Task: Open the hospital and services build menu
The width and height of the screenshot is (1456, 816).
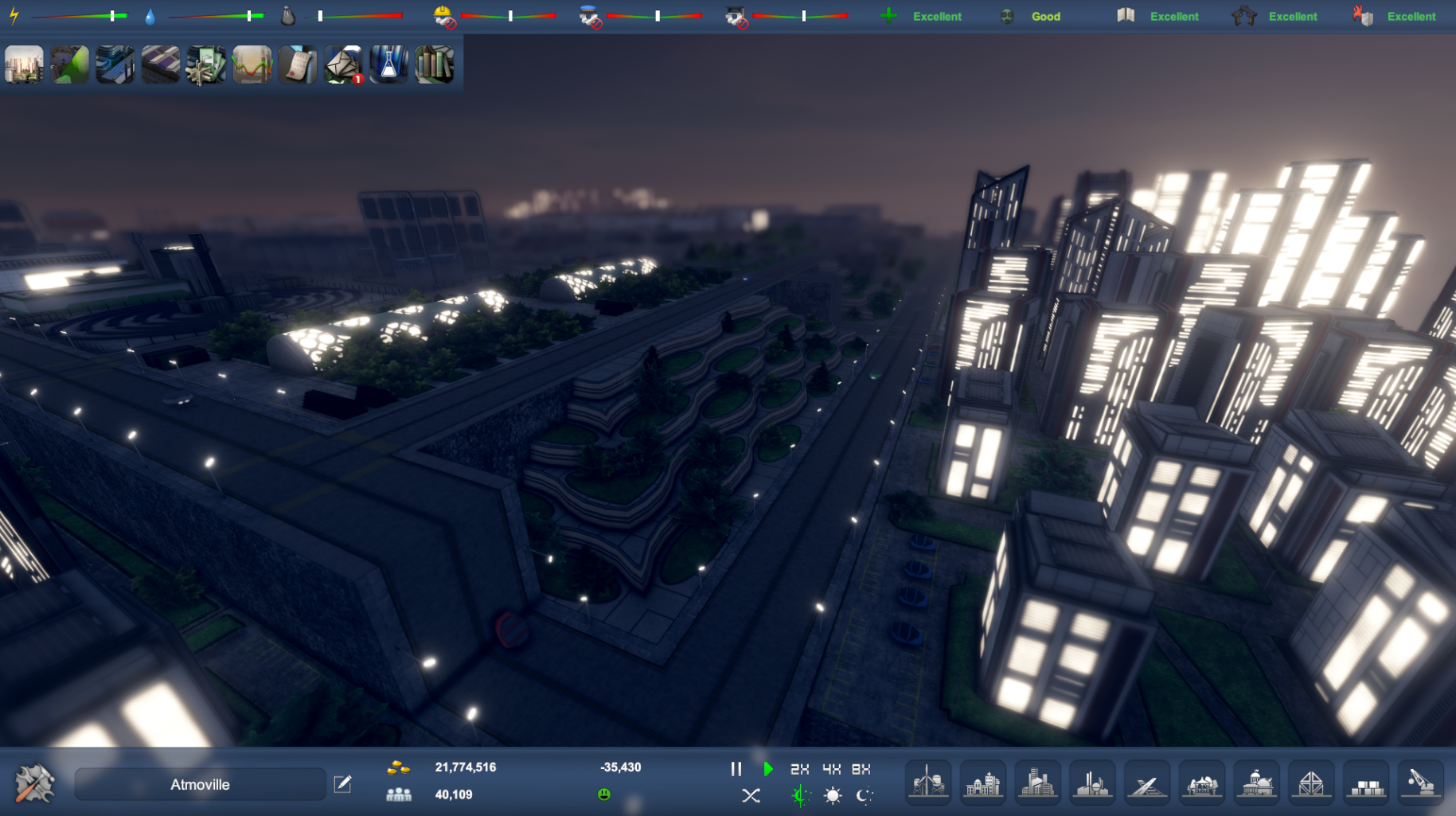Action: (x=983, y=783)
